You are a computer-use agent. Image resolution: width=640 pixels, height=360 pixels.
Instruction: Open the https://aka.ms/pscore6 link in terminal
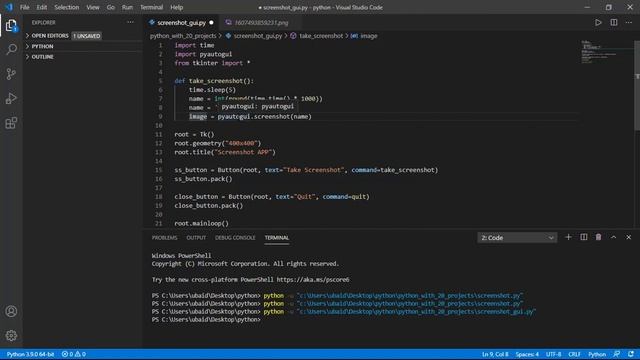coord(313,280)
